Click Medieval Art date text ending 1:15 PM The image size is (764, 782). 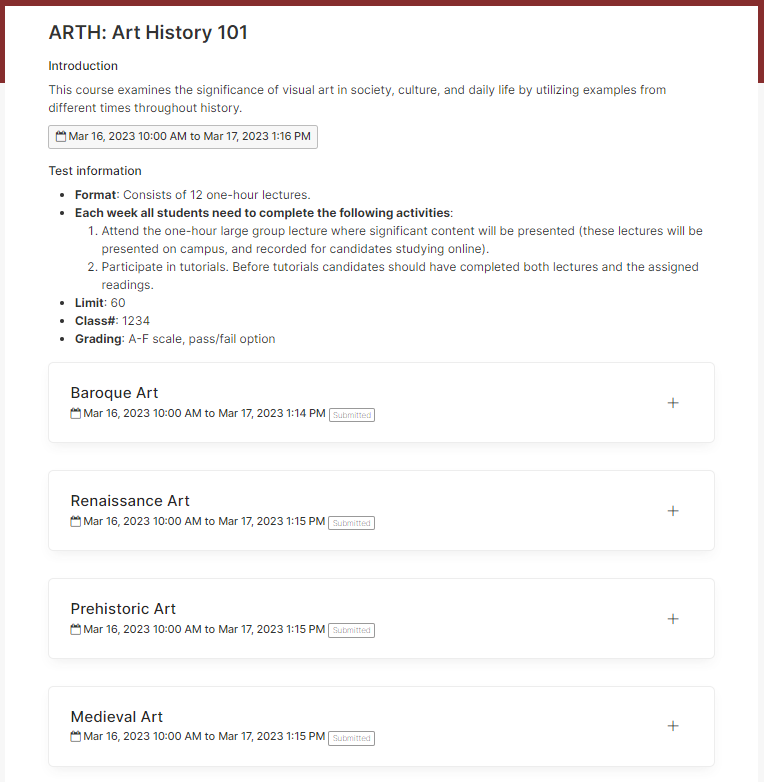(x=204, y=736)
